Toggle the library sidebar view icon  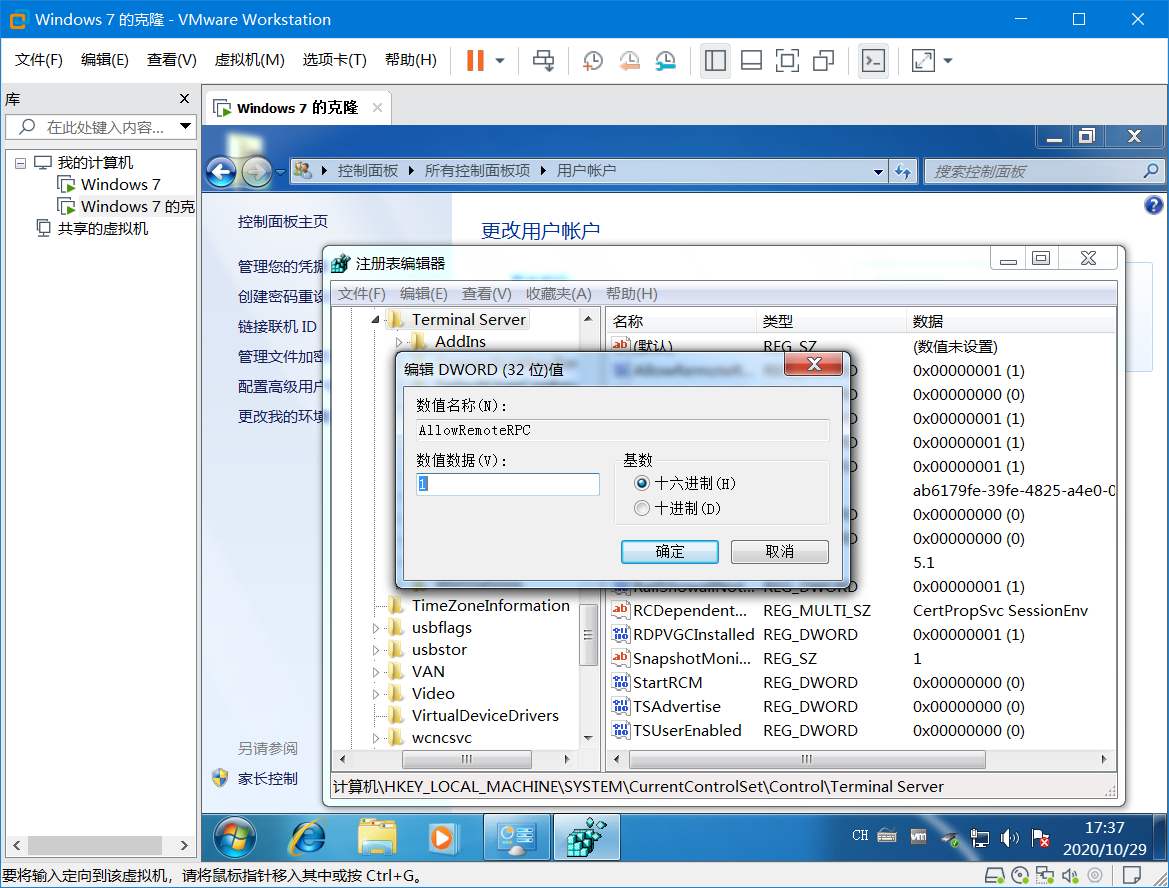(x=715, y=60)
